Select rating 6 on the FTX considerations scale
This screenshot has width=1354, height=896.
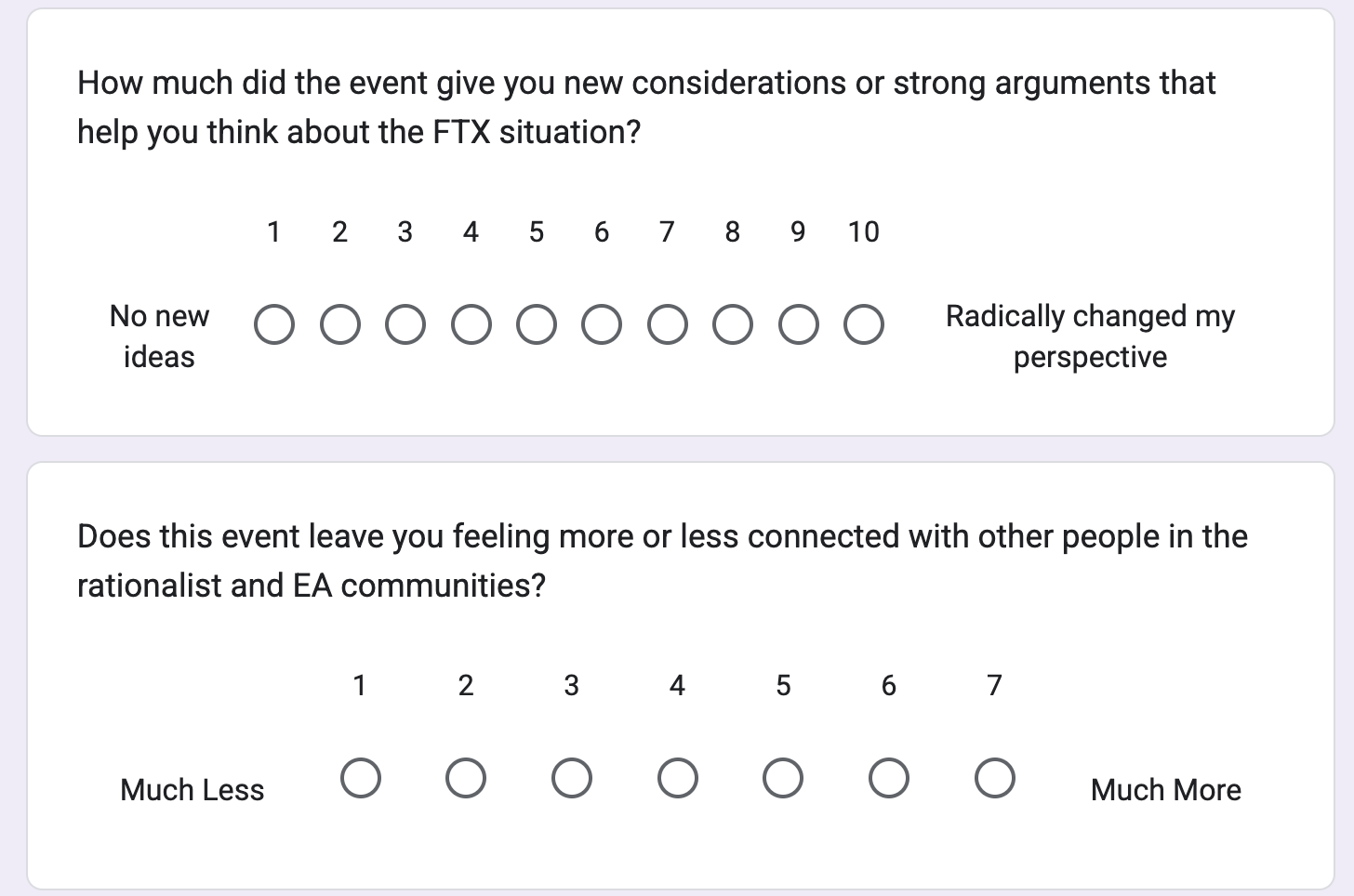tap(602, 323)
